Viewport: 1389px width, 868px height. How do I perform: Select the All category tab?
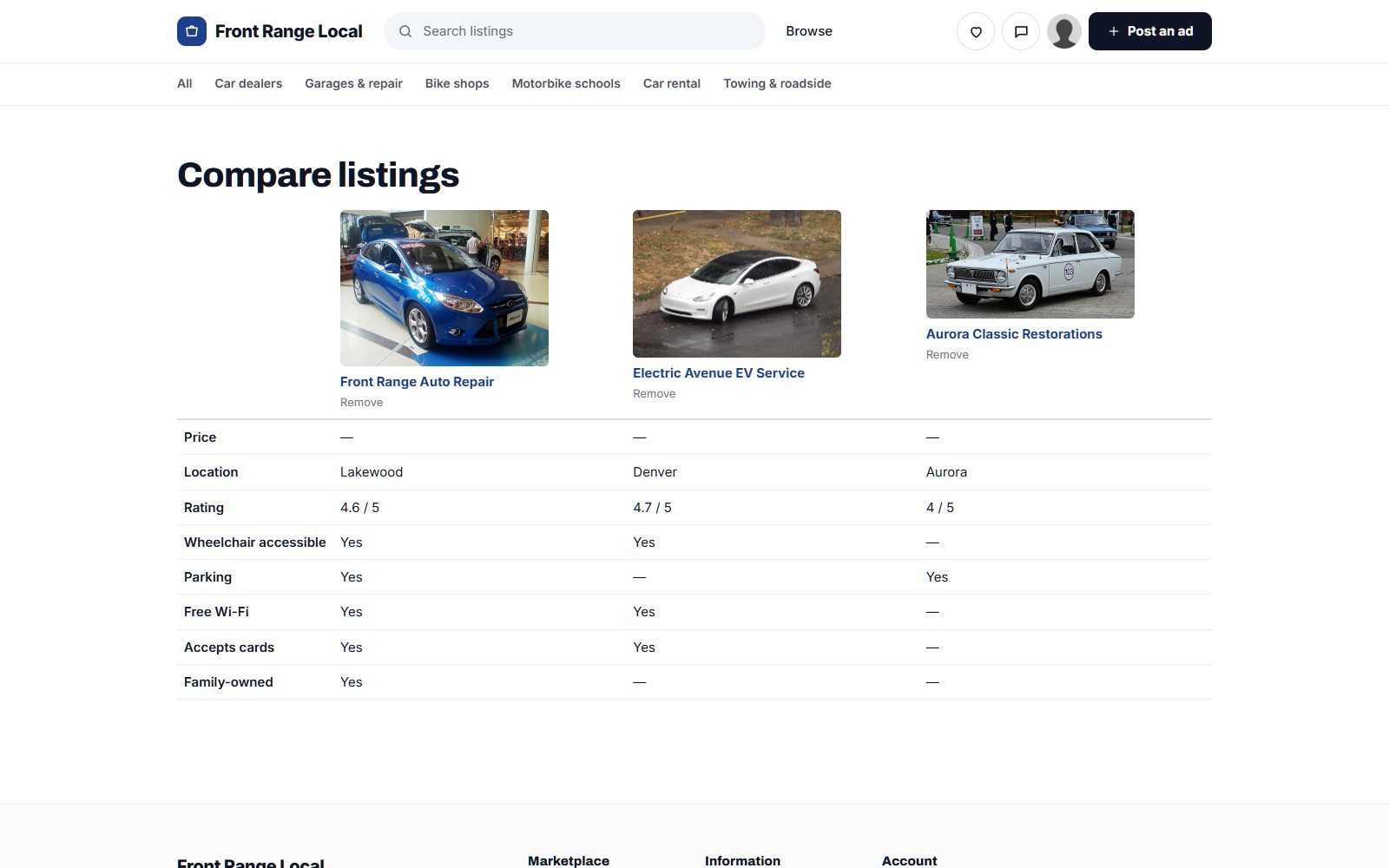[x=185, y=83]
